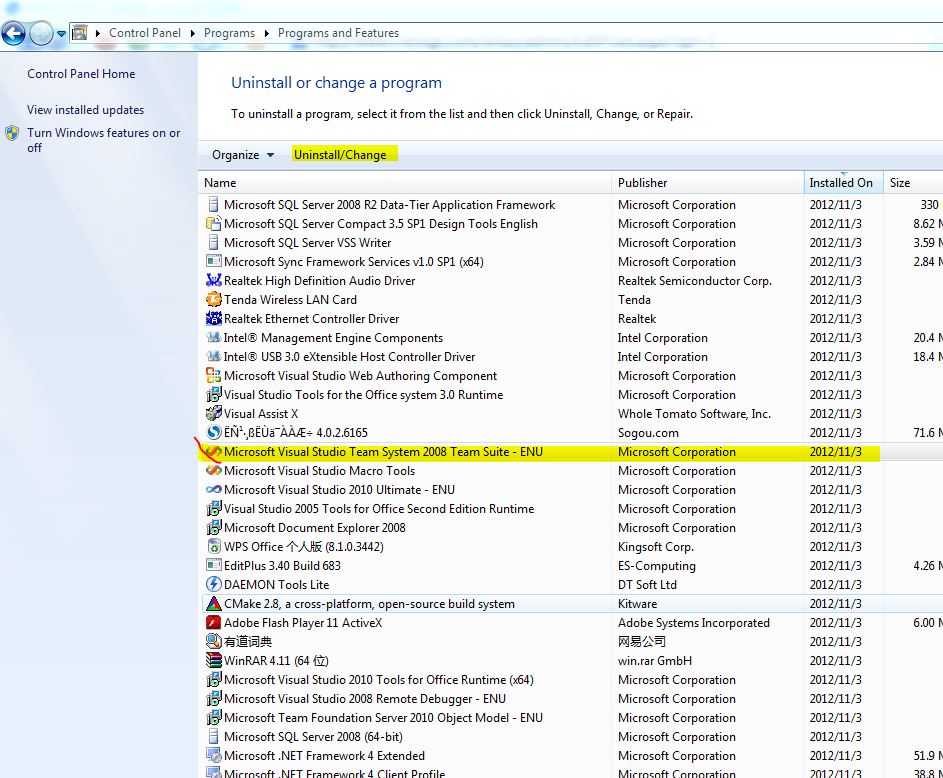Viewport: 943px width, 778px height.
Task: Click the Forward navigation arrow button
Action: click(x=41, y=33)
